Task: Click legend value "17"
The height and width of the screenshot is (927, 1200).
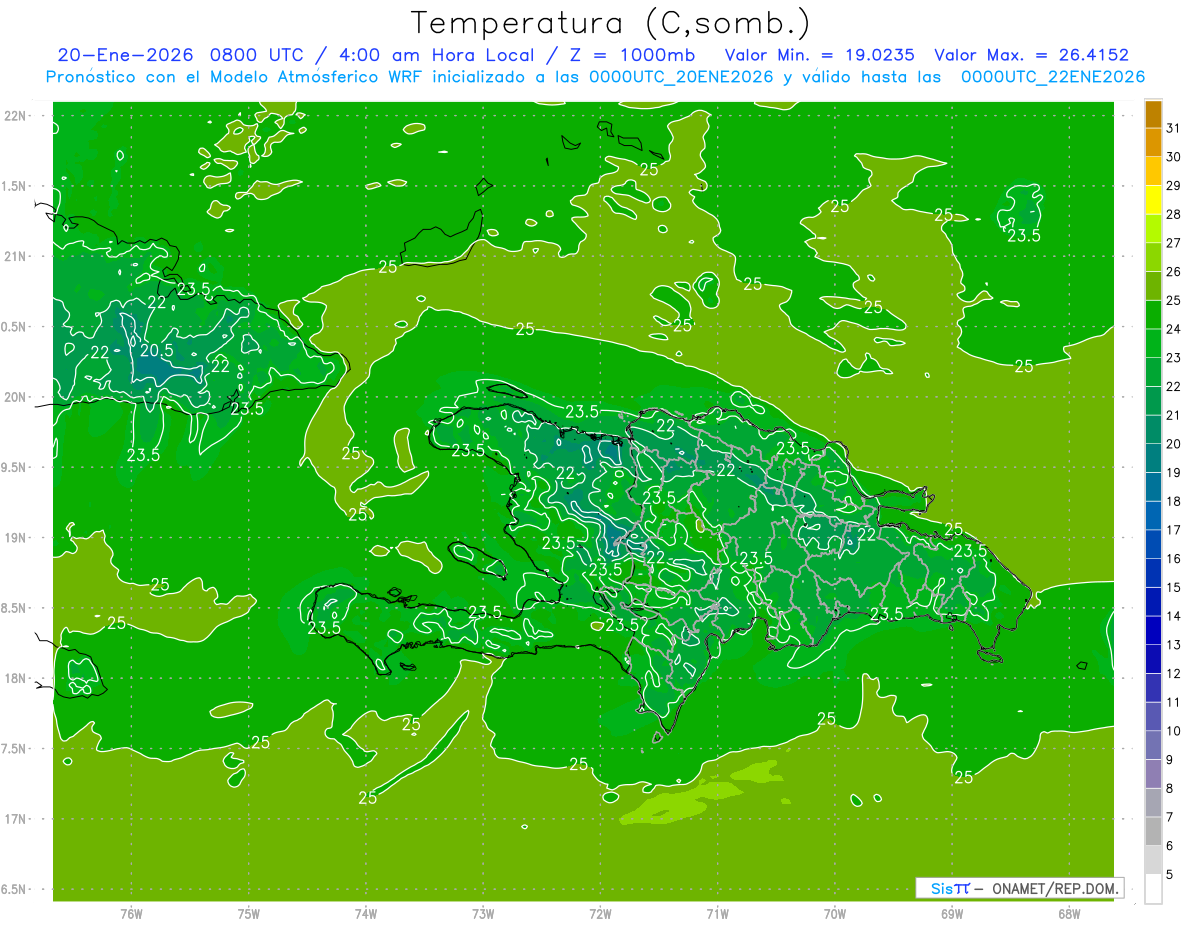Action: coord(1173,530)
